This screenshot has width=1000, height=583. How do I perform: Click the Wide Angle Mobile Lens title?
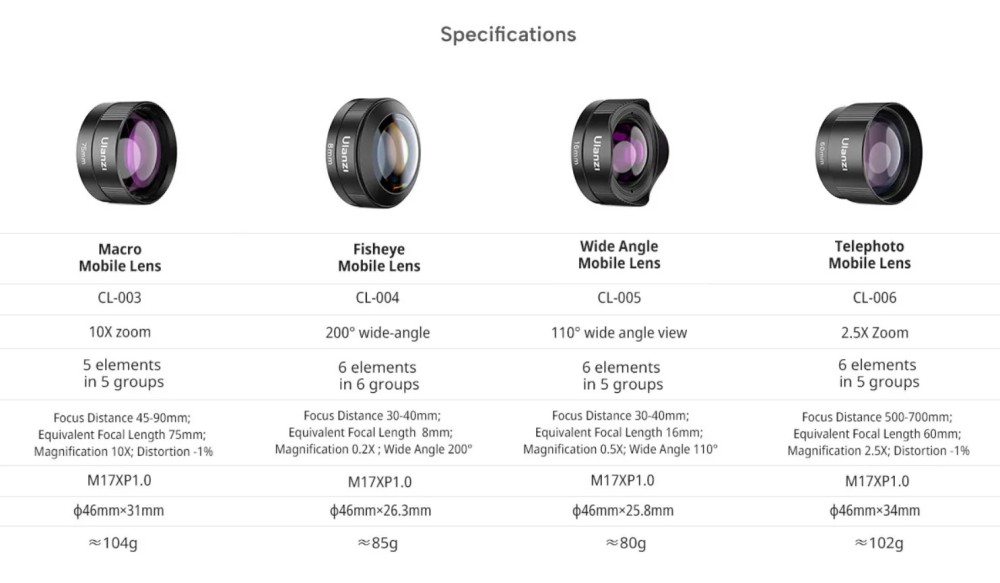pyautogui.click(x=619, y=255)
